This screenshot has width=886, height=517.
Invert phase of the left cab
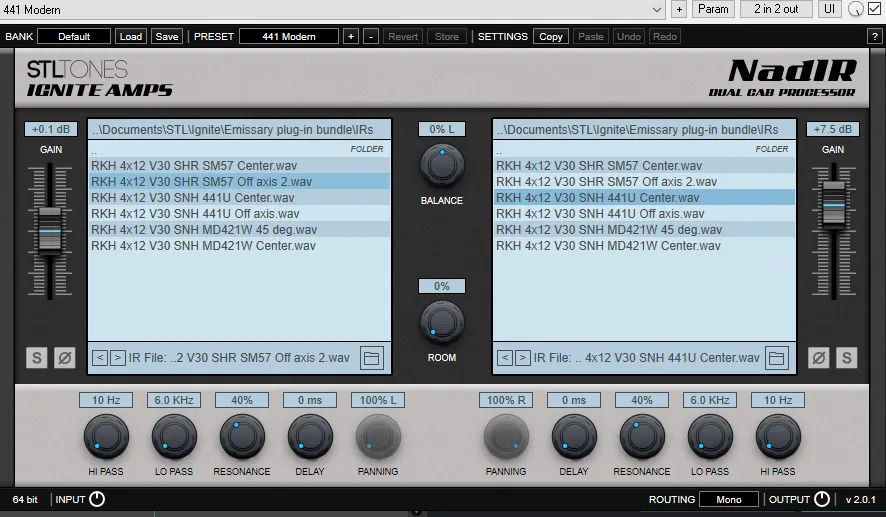click(x=65, y=358)
